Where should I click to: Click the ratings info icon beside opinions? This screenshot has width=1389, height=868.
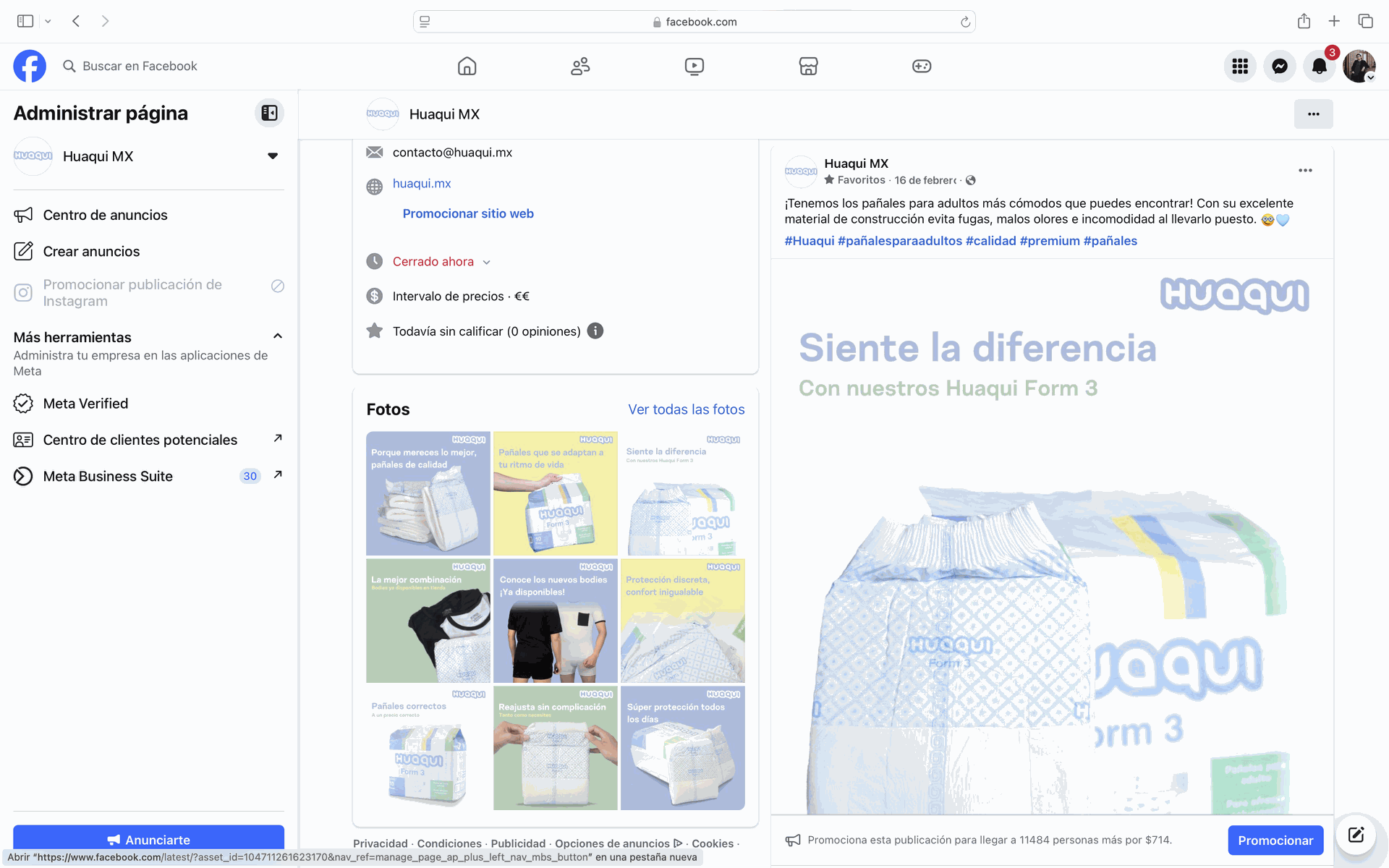pos(595,331)
